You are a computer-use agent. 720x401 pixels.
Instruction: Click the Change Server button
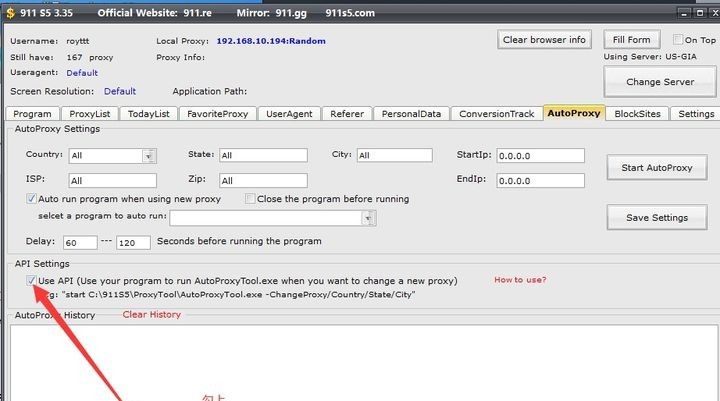pyautogui.click(x=660, y=82)
